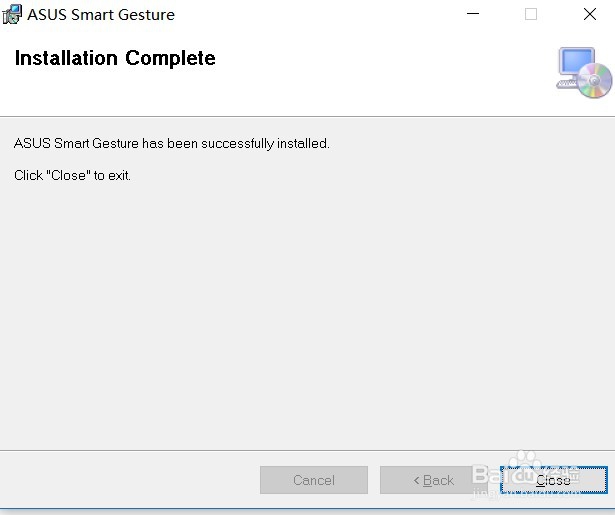Click the disabled maximize window button
The image size is (615, 515).
[531, 14]
